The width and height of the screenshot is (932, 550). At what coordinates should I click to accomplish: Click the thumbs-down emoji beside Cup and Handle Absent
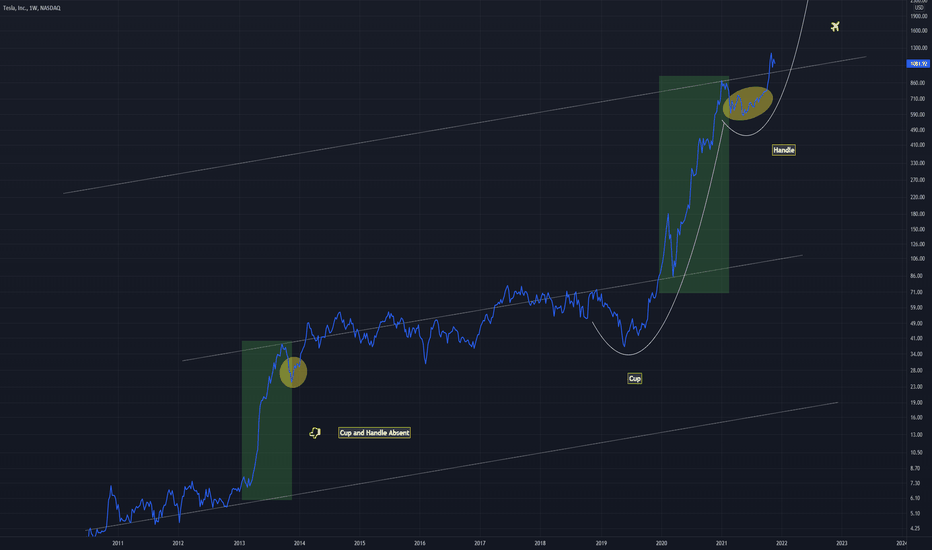click(x=315, y=433)
